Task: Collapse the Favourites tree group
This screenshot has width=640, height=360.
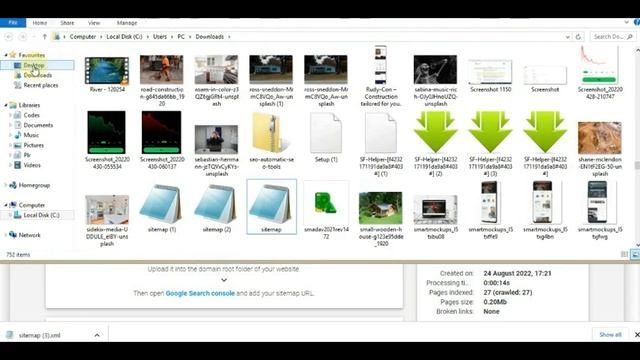Action: 6,55
